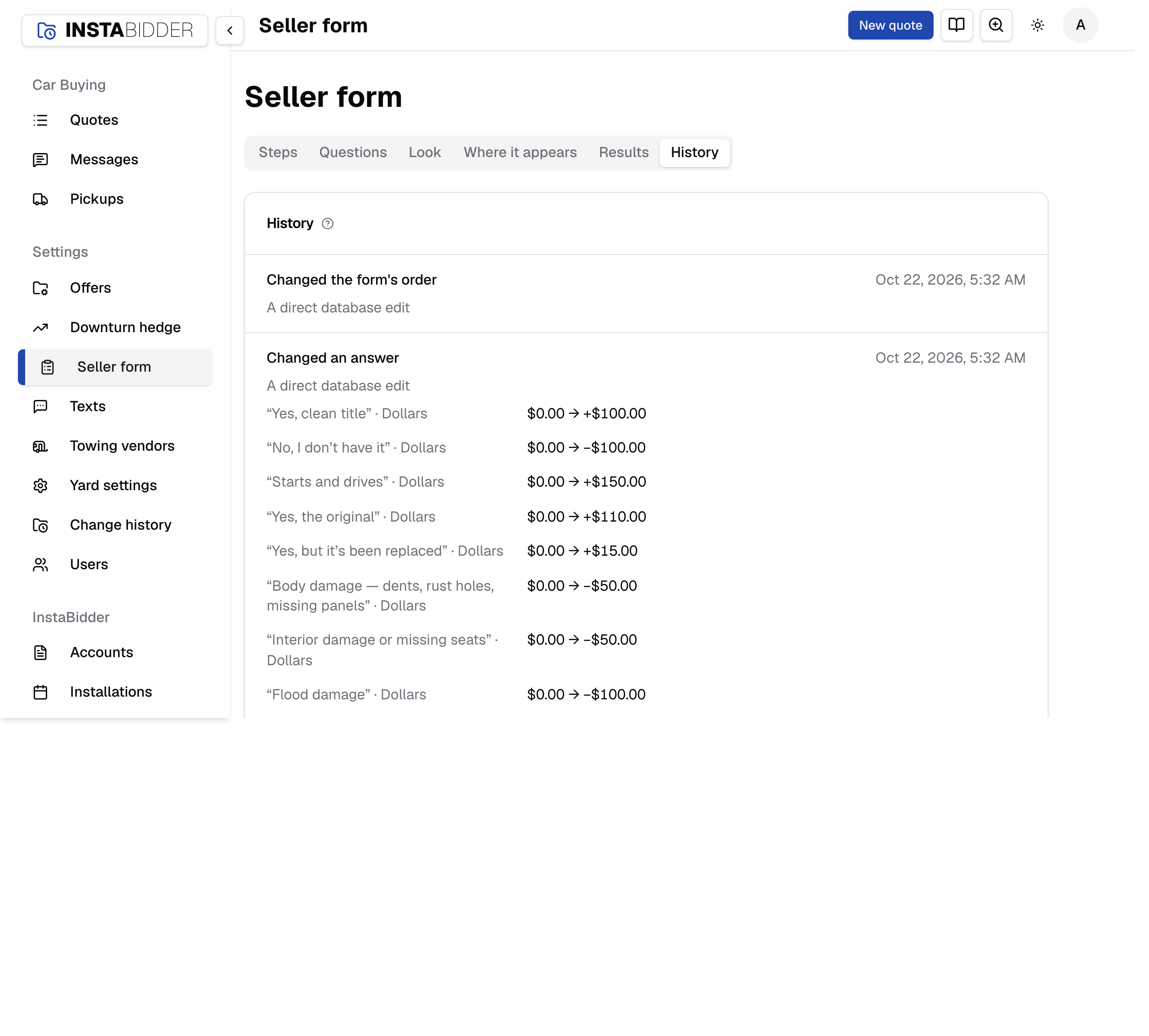Click the '$0.00 → +$150.00' value

pos(587,482)
